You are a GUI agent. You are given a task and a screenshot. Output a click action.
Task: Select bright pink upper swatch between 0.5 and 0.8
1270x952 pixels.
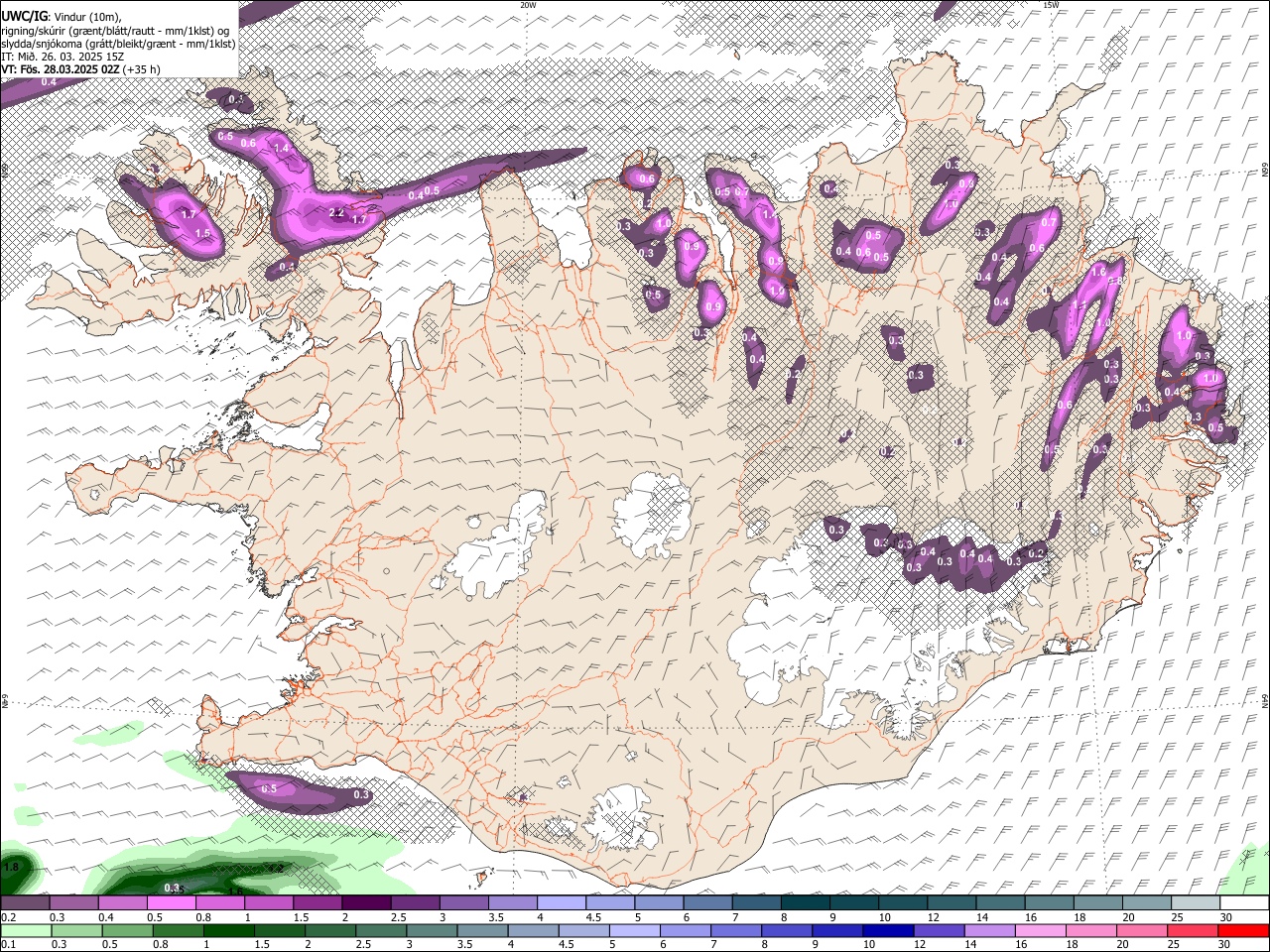click(x=171, y=903)
